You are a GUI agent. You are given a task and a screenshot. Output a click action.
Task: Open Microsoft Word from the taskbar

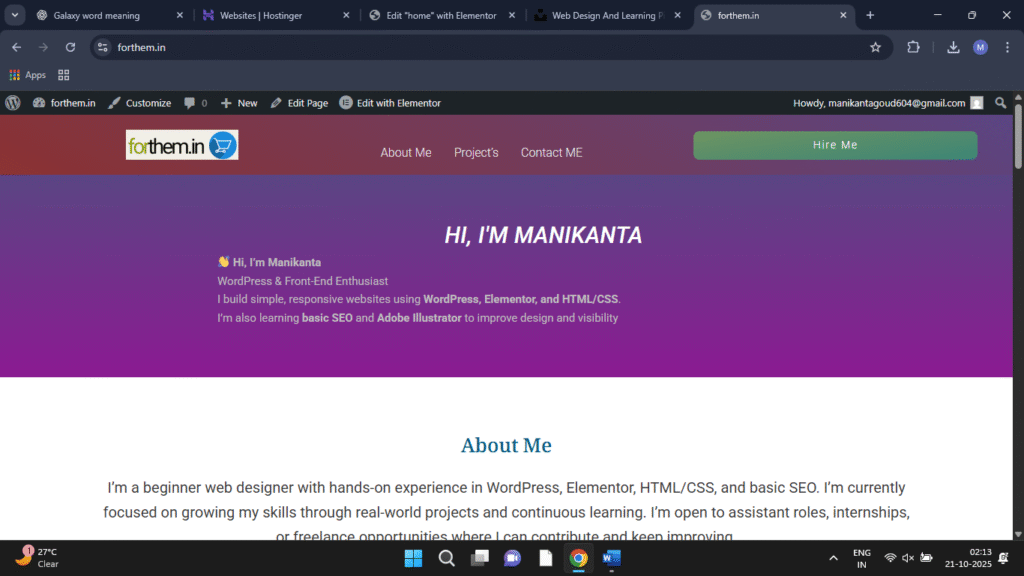pos(611,558)
